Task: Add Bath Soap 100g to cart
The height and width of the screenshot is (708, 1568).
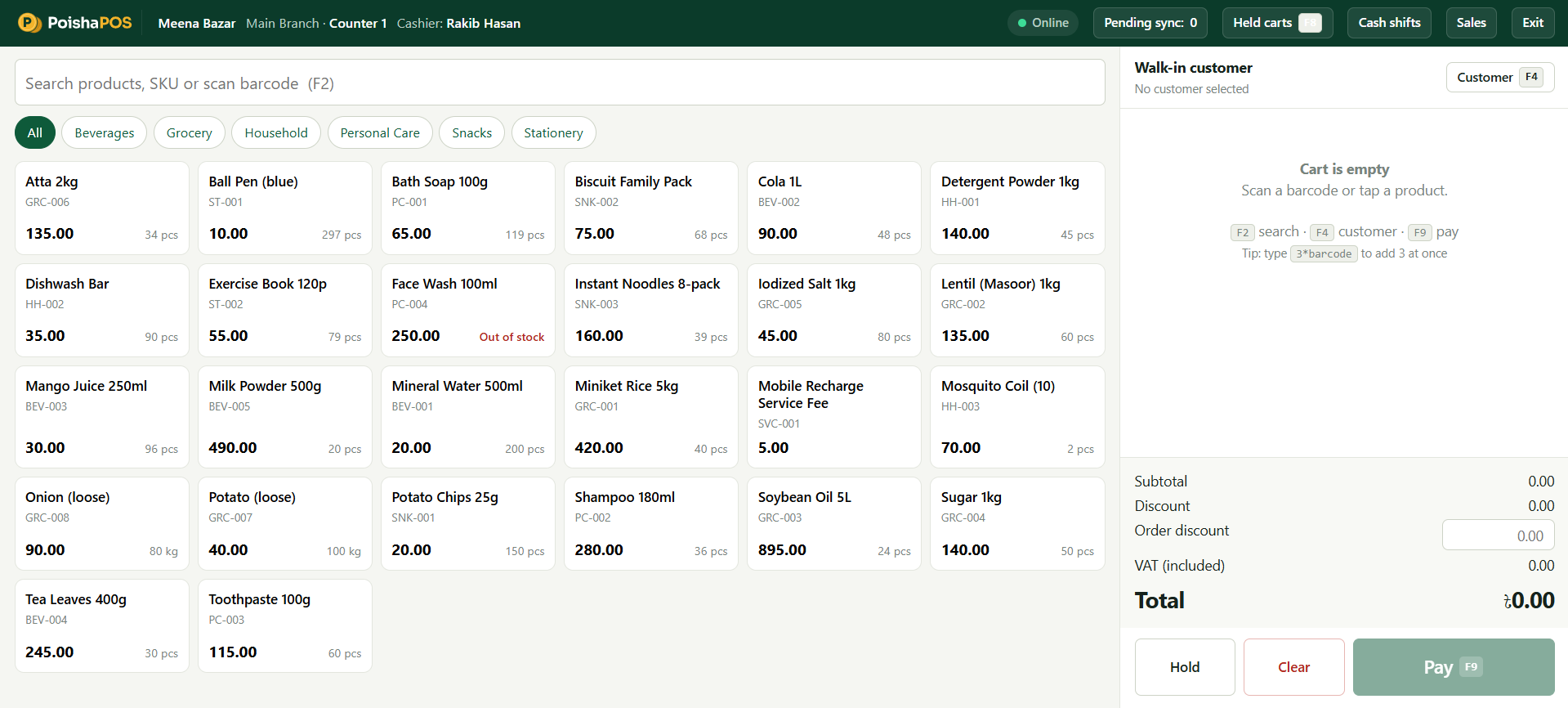Action: click(468, 208)
